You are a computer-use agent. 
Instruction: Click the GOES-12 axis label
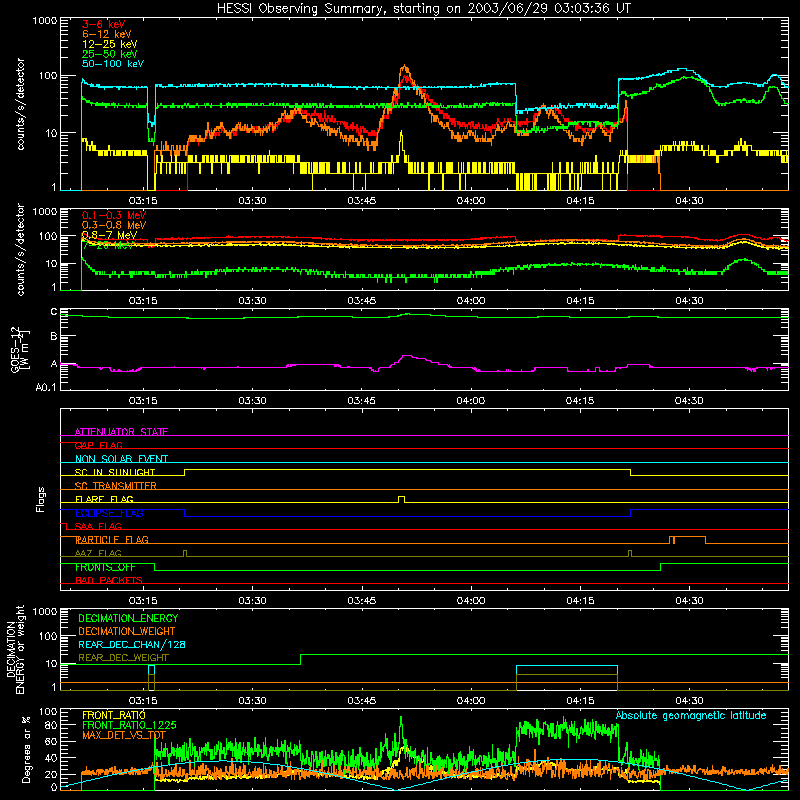[20, 350]
